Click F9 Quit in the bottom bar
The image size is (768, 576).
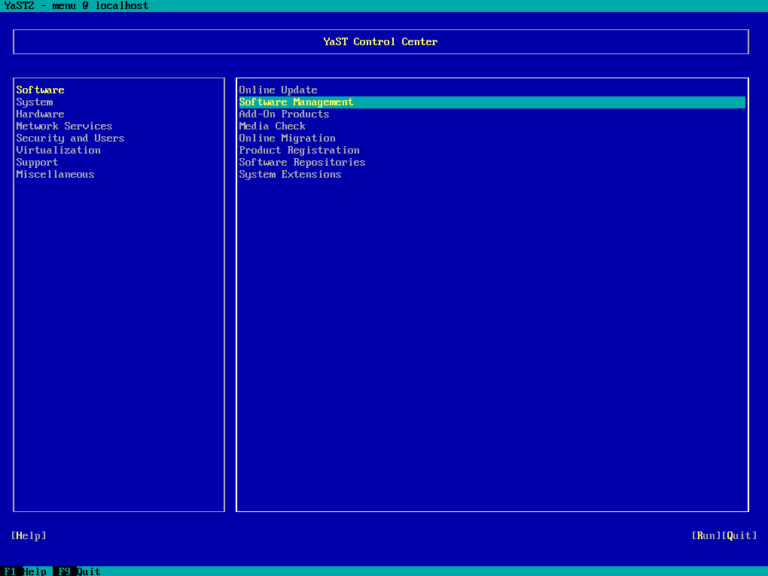tap(77, 571)
